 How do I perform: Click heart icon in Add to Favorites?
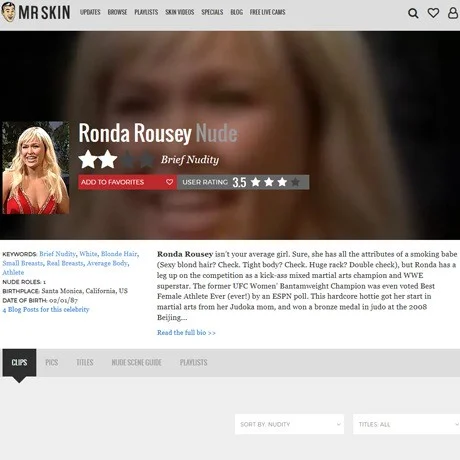[x=169, y=182]
